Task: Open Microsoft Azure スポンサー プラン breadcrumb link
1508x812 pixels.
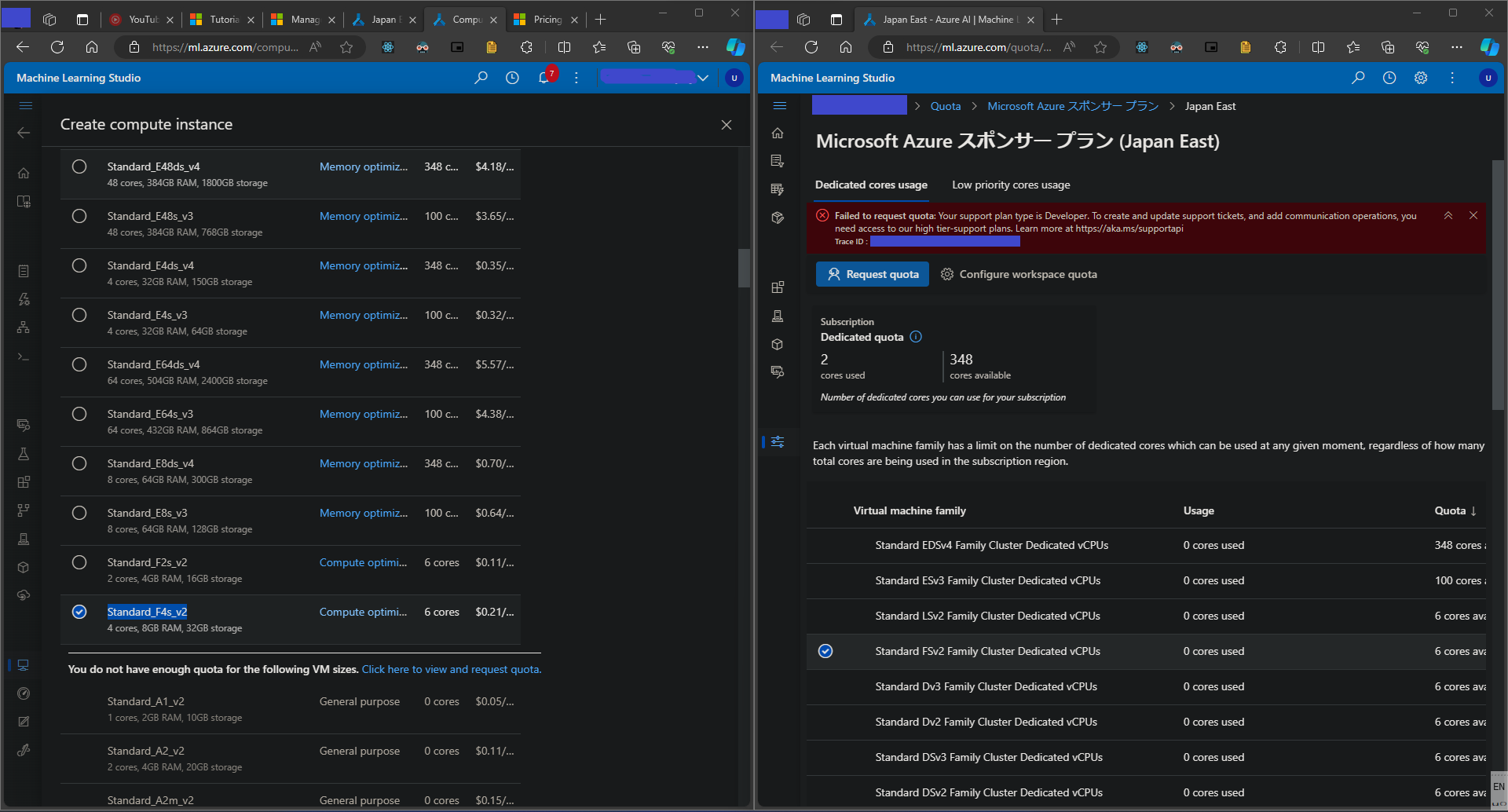Action: tap(1073, 107)
